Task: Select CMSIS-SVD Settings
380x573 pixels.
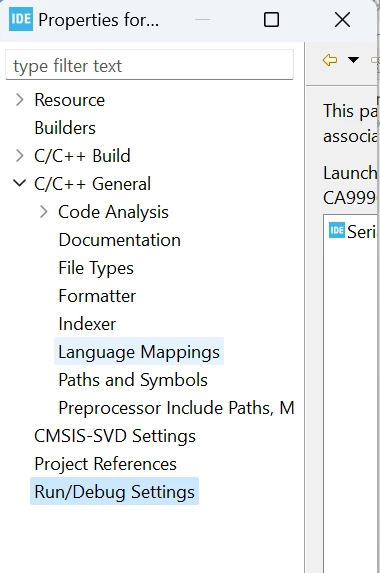Action: coord(115,436)
